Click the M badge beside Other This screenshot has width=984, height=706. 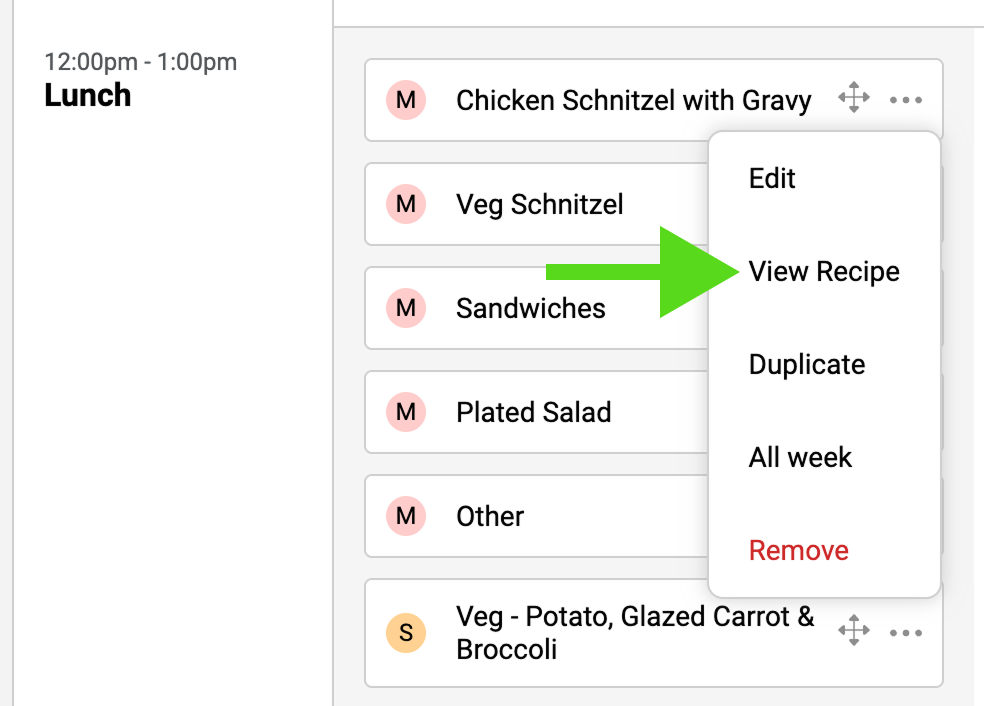coord(406,516)
